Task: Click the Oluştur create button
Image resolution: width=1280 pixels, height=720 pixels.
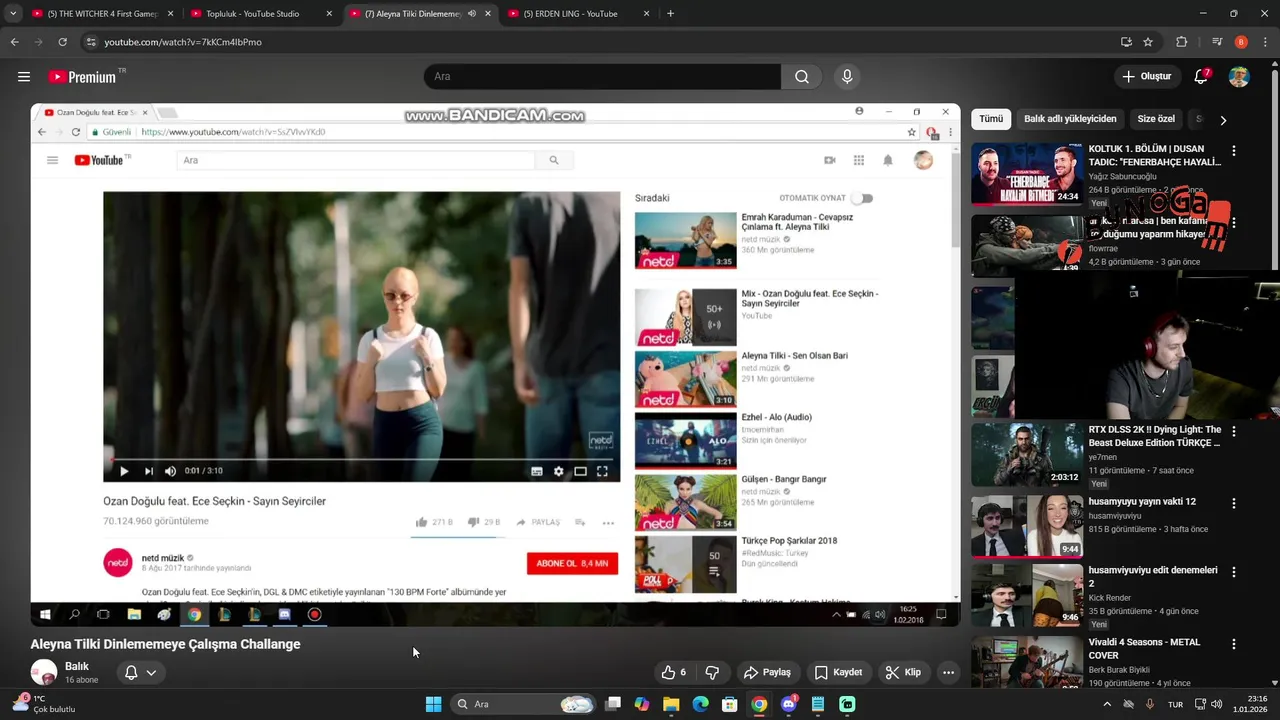Action: [1146, 77]
